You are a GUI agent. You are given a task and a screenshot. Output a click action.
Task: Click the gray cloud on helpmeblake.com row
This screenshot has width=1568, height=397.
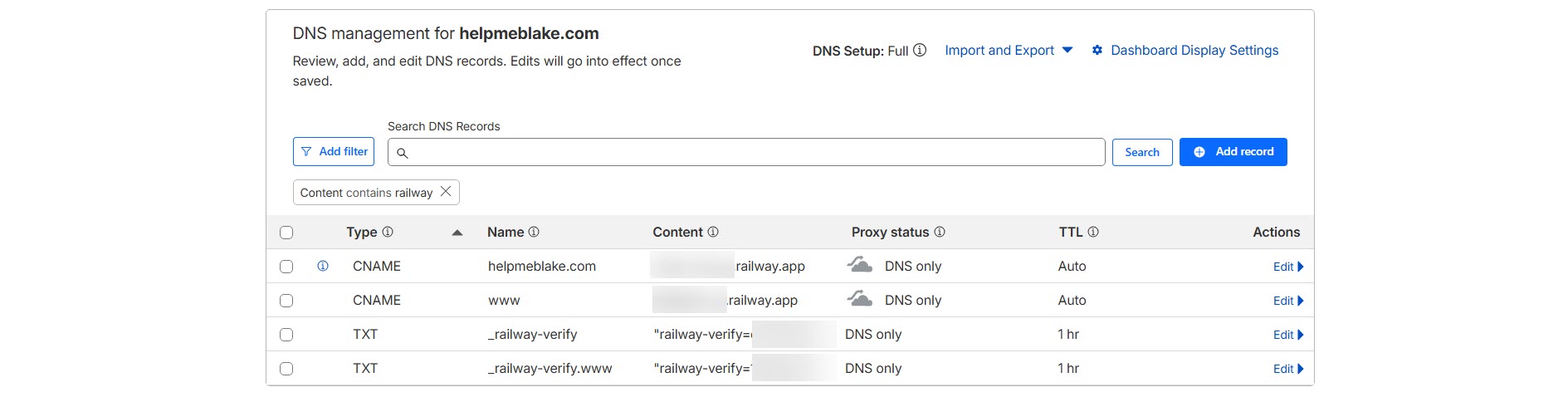pyautogui.click(x=859, y=265)
